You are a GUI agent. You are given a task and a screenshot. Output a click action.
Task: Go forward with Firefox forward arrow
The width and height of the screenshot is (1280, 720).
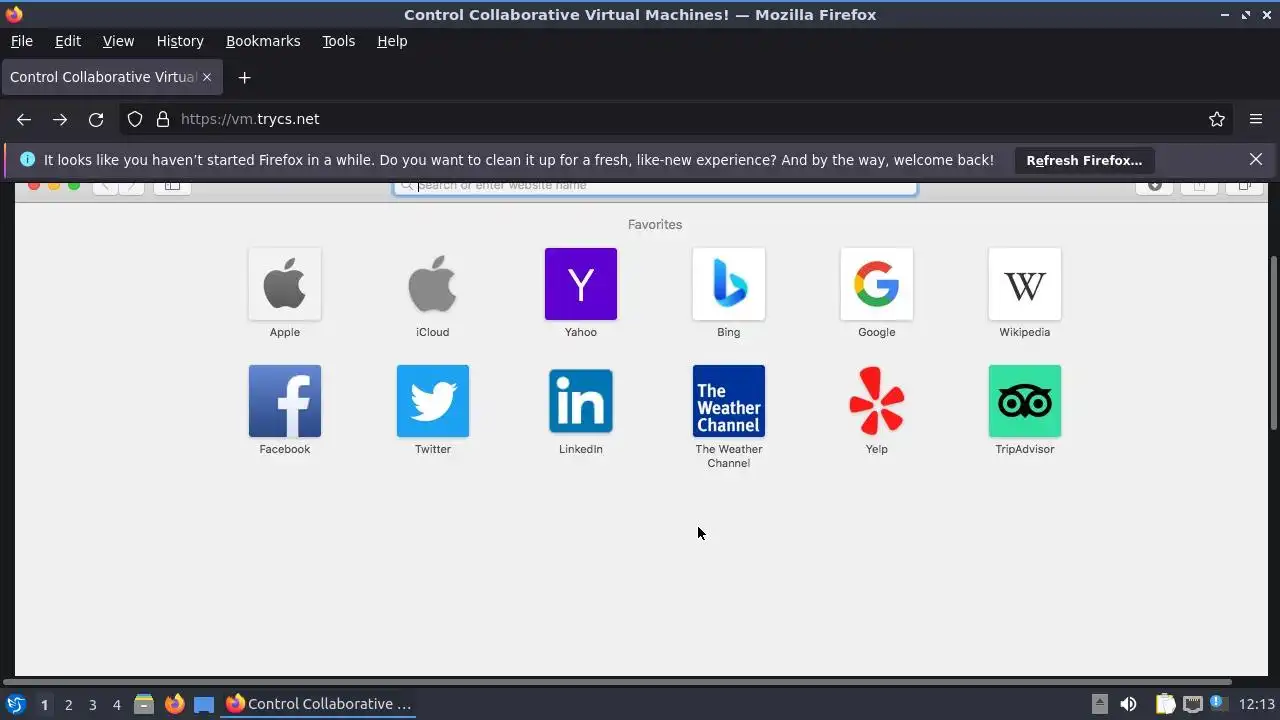click(60, 119)
